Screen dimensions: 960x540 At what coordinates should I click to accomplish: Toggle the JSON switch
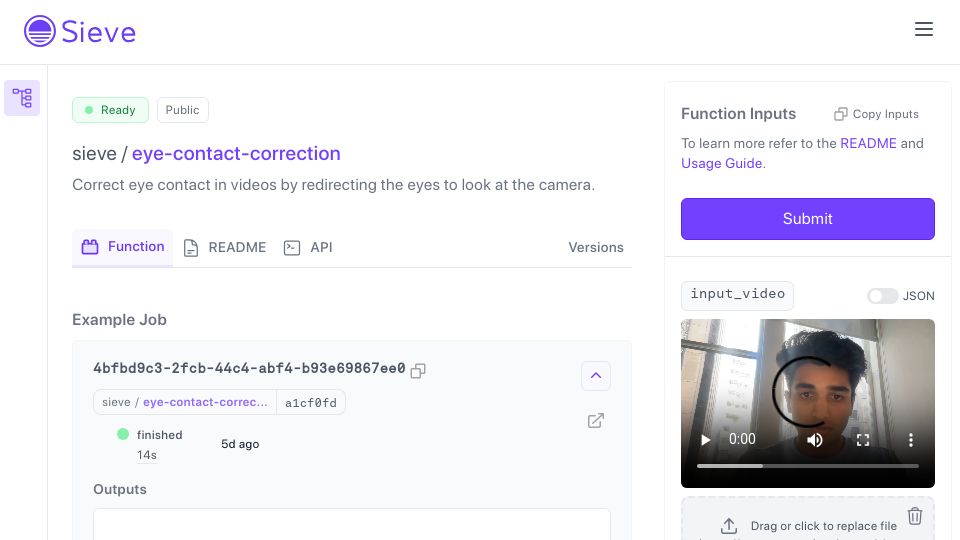point(882,296)
